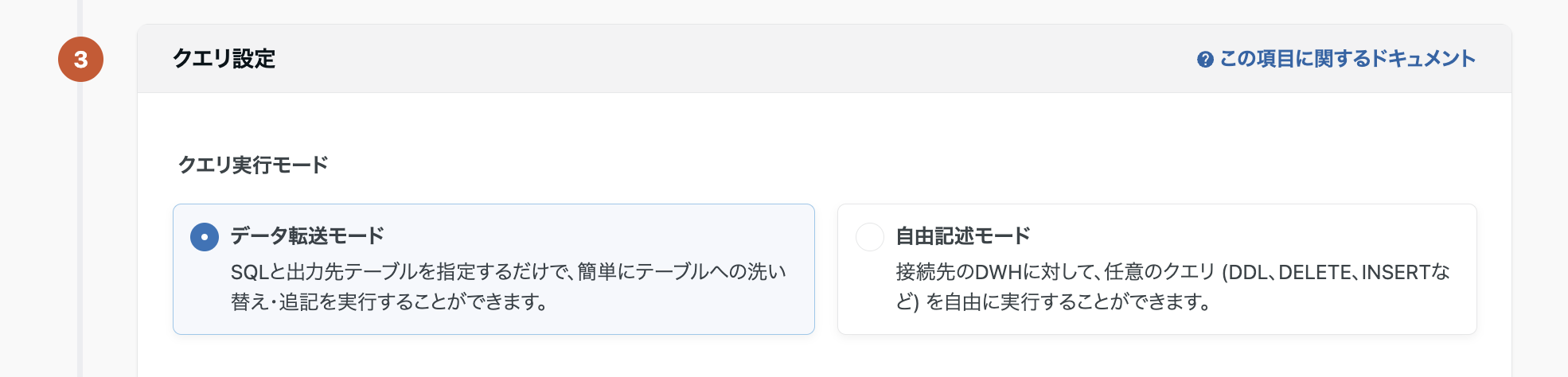
Task: Click the vertical step timeline line
Action: coord(80,239)
